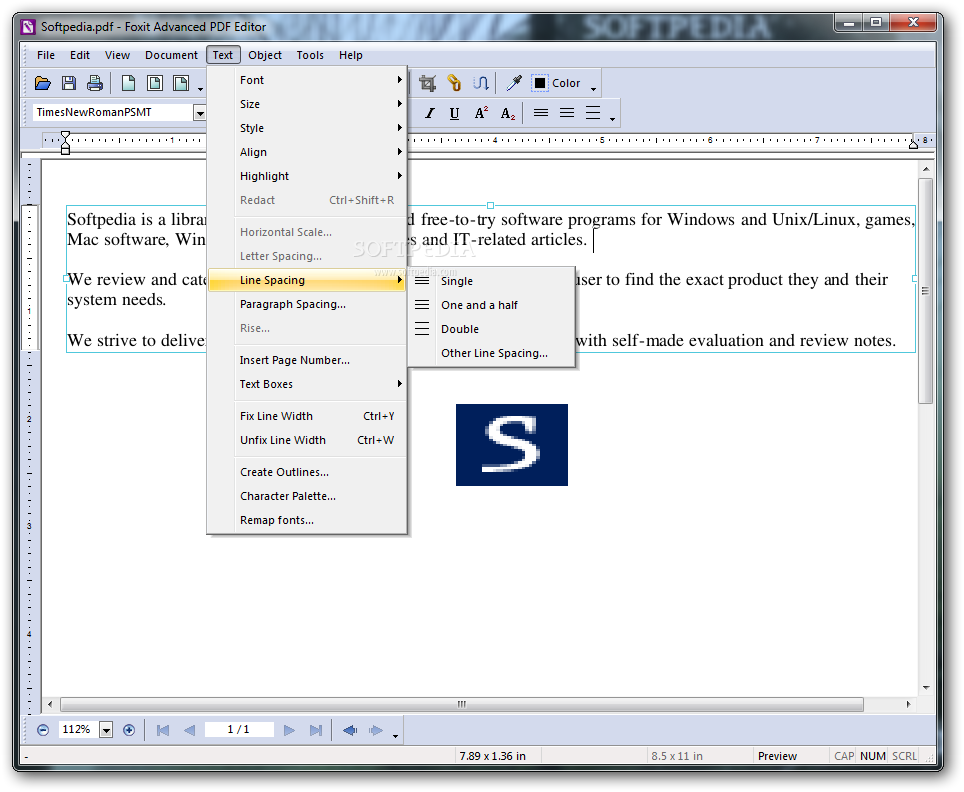Select Paragraph Spacing menu entry
This screenshot has width=964, height=792.
pos(307,304)
